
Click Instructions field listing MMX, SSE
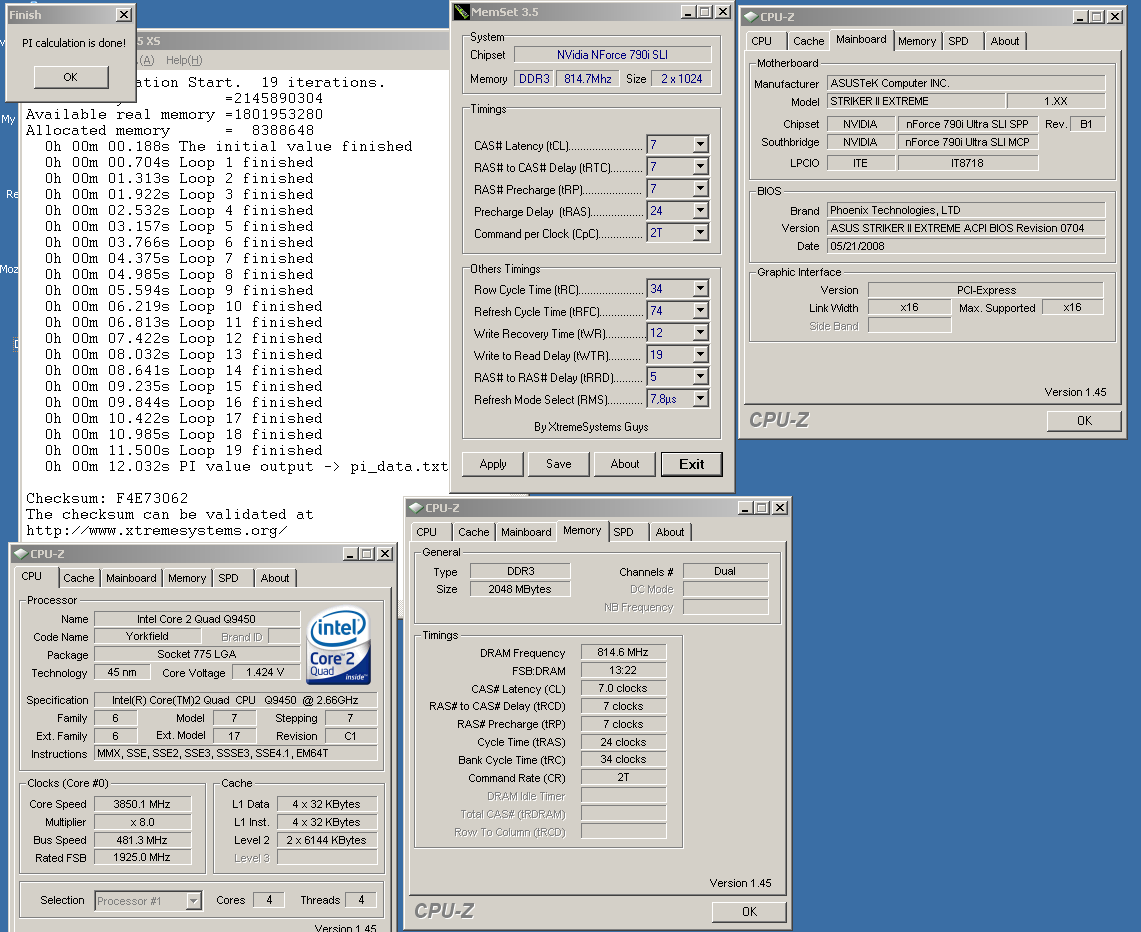click(x=236, y=754)
